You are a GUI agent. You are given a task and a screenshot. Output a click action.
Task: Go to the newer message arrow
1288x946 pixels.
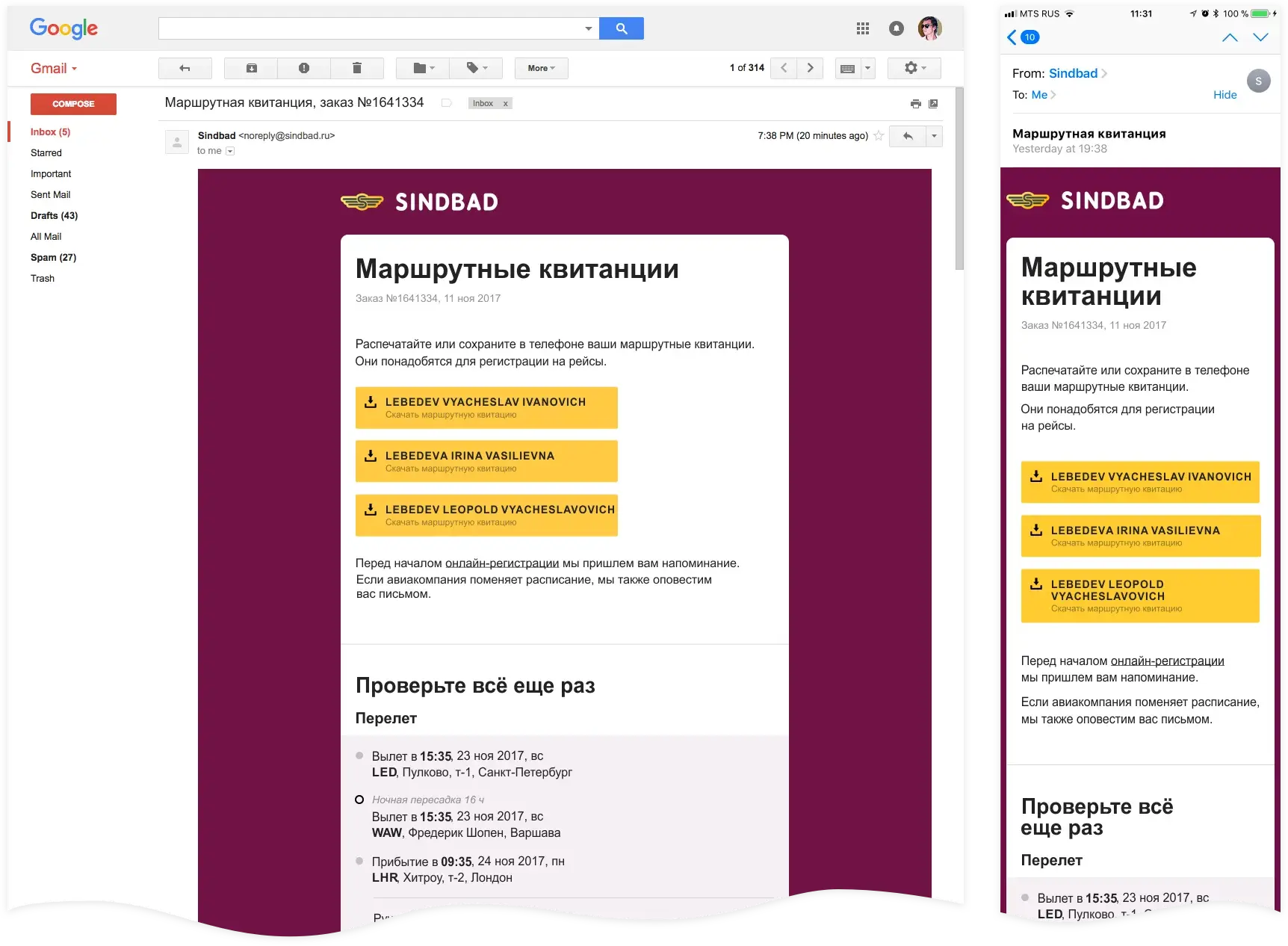[784, 68]
